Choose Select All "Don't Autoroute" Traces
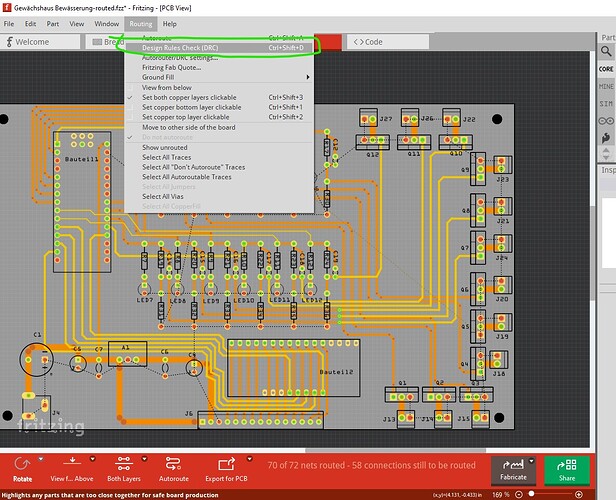 [219, 167]
